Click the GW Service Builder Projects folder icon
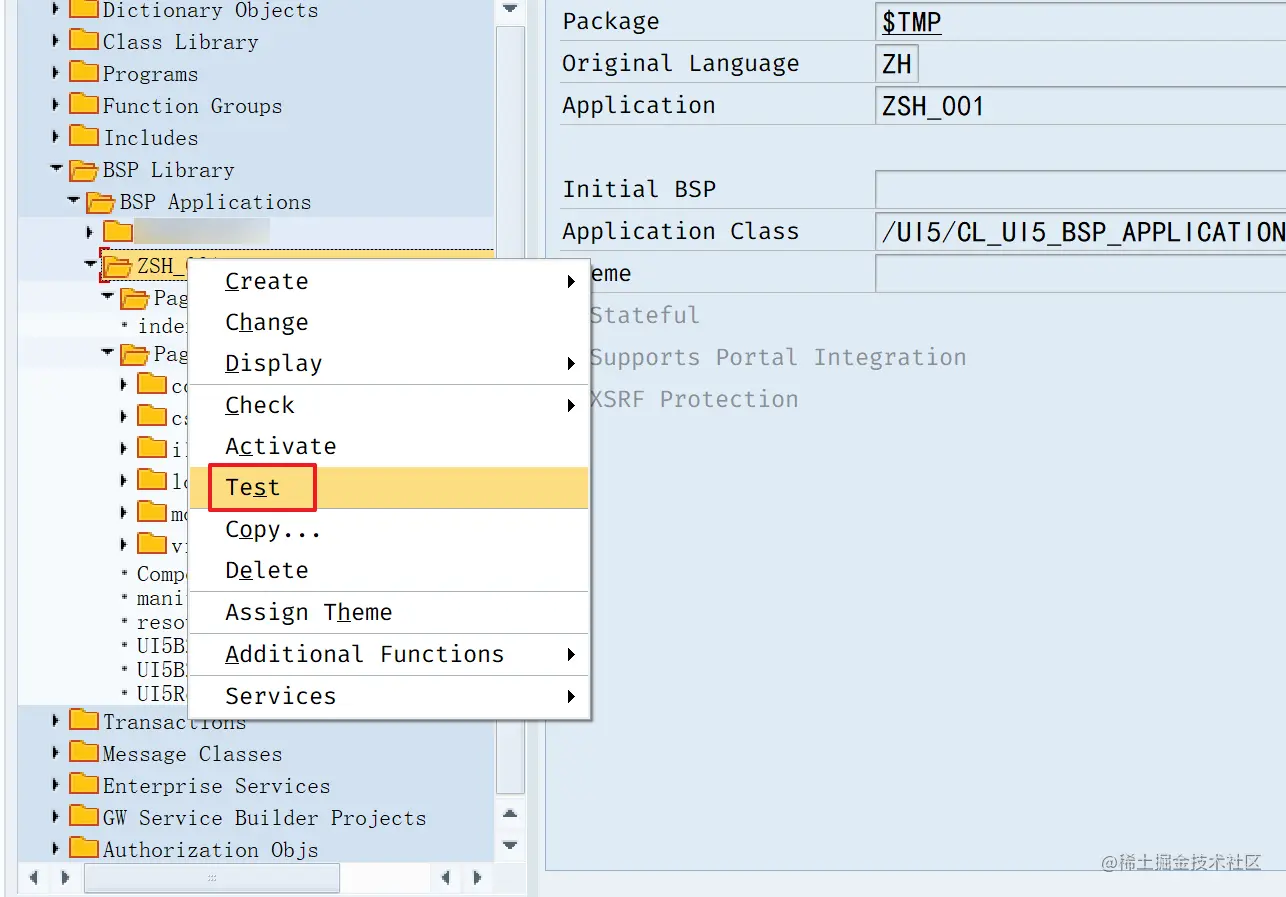Image resolution: width=1286 pixels, height=897 pixels. coord(82,817)
